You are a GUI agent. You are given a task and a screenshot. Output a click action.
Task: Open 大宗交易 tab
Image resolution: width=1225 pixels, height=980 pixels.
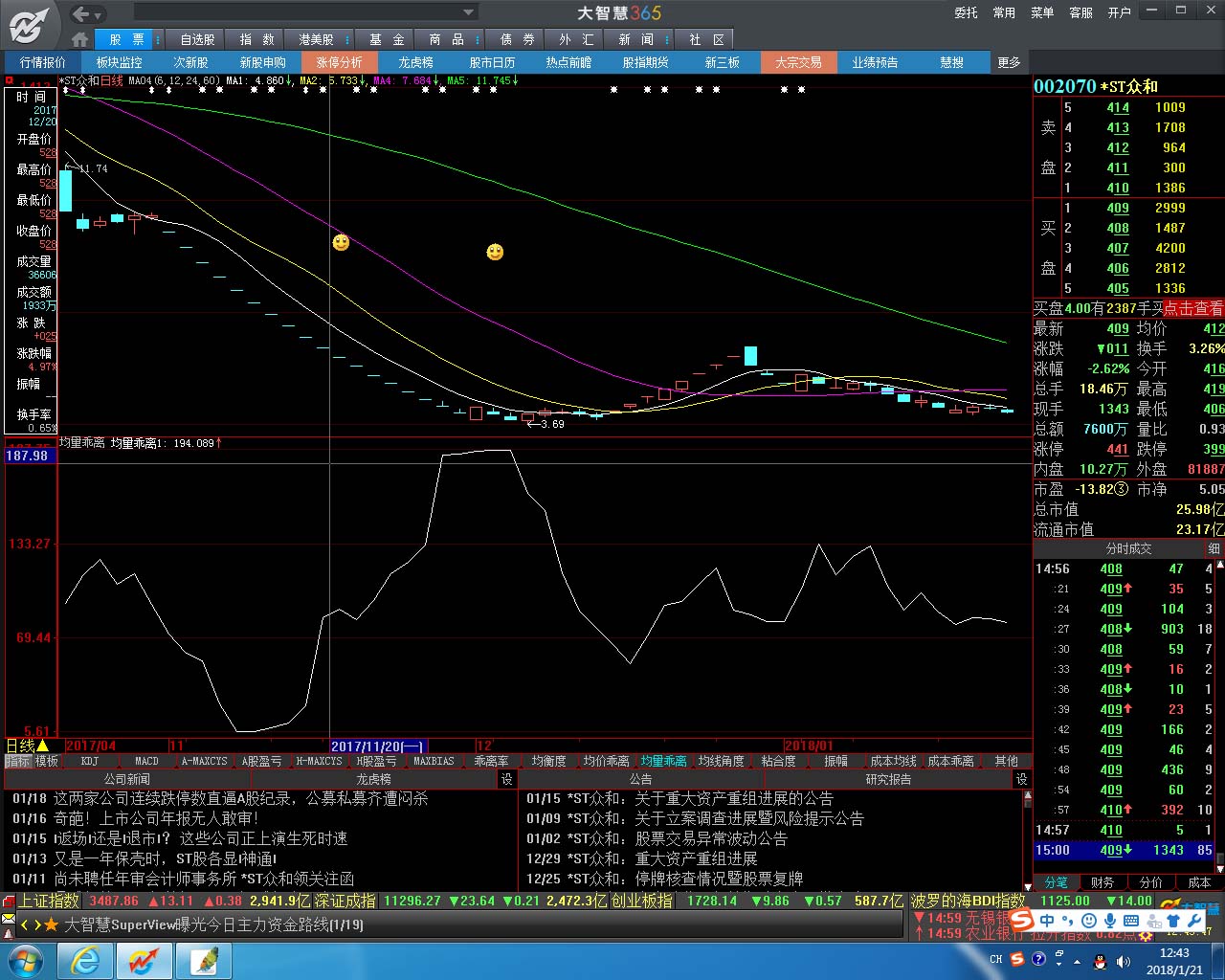click(x=798, y=62)
